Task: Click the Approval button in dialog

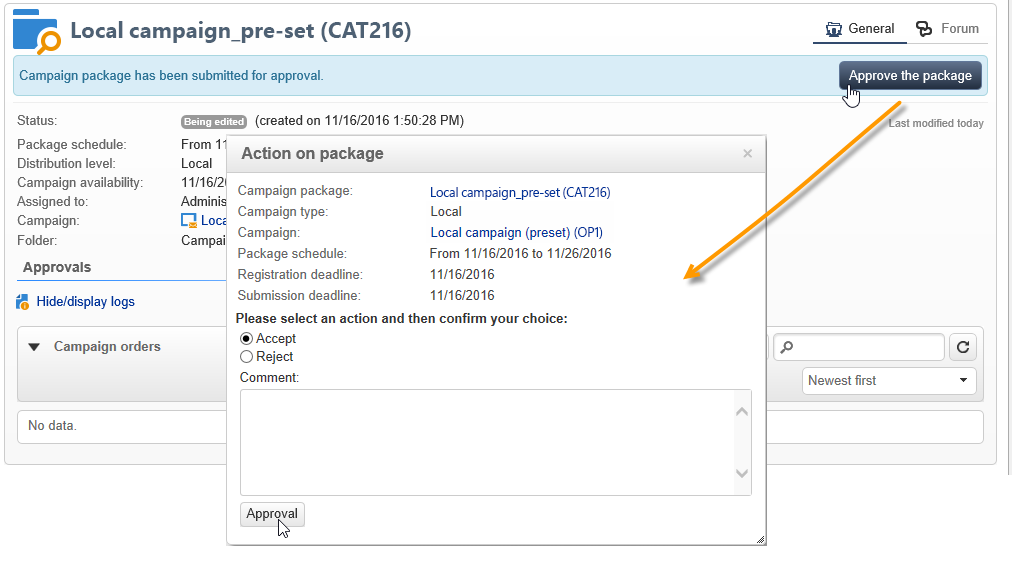Action: click(272, 514)
